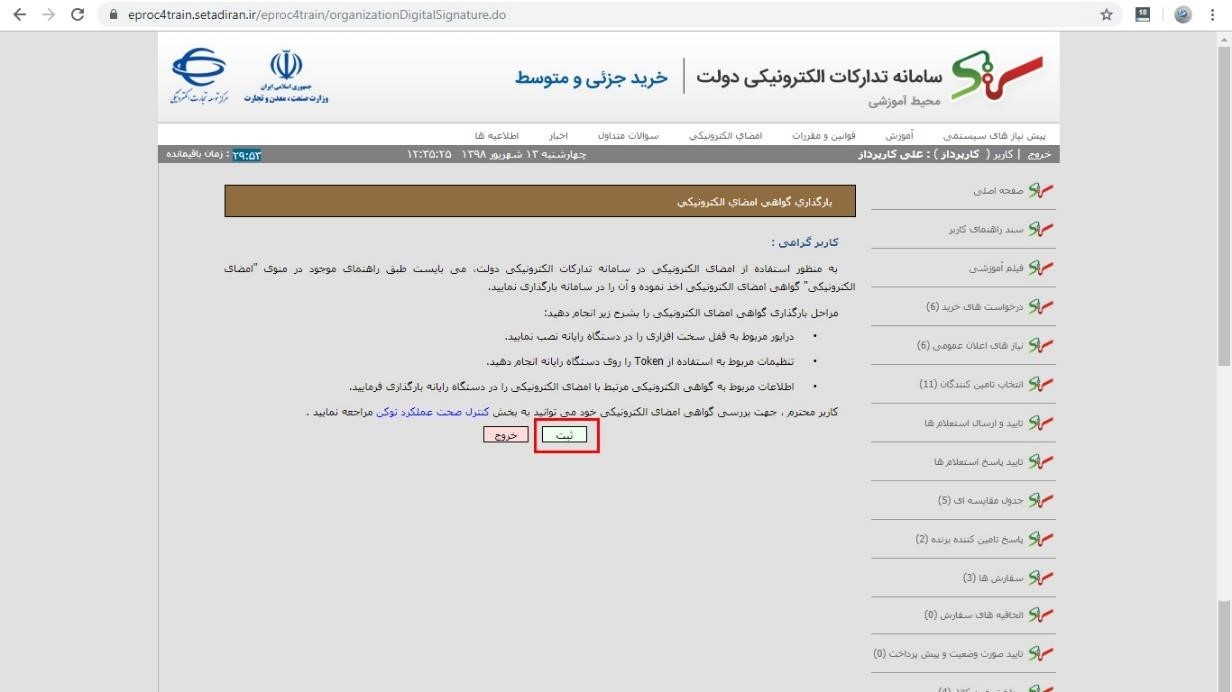The width and height of the screenshot is (1232, 692).
Task: Reload the page from the browser toolbar
Action: (x=78, y=15)
